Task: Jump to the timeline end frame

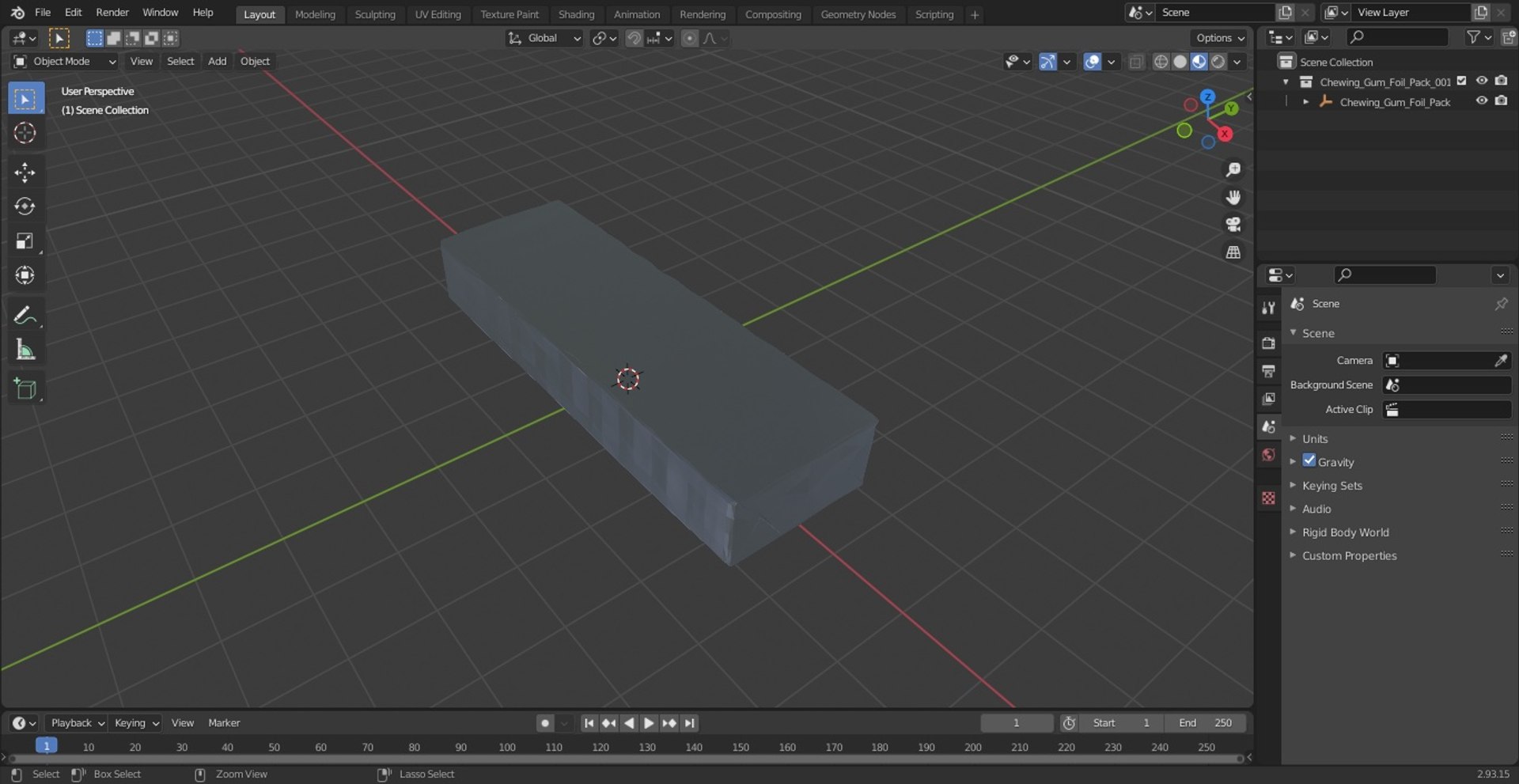Action: coord(690,723)
